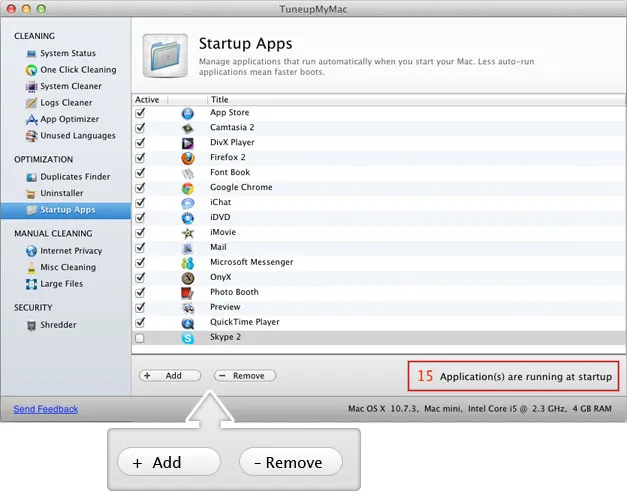Click the Shredder icon
The height and width of the screenshot is (494, 627).
[31, 325]
